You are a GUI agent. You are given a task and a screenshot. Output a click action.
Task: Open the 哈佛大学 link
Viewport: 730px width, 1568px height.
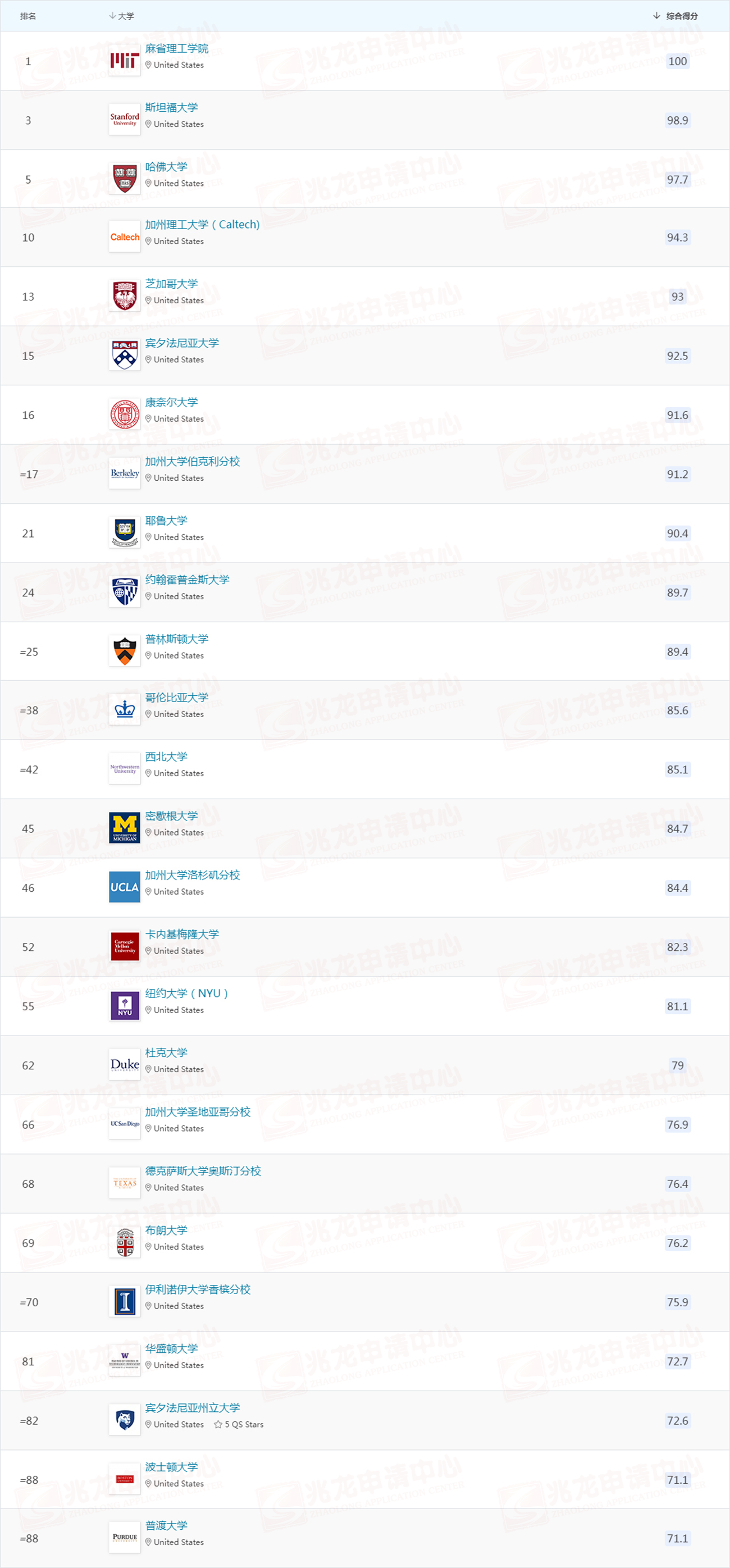(x=166, y=167)
